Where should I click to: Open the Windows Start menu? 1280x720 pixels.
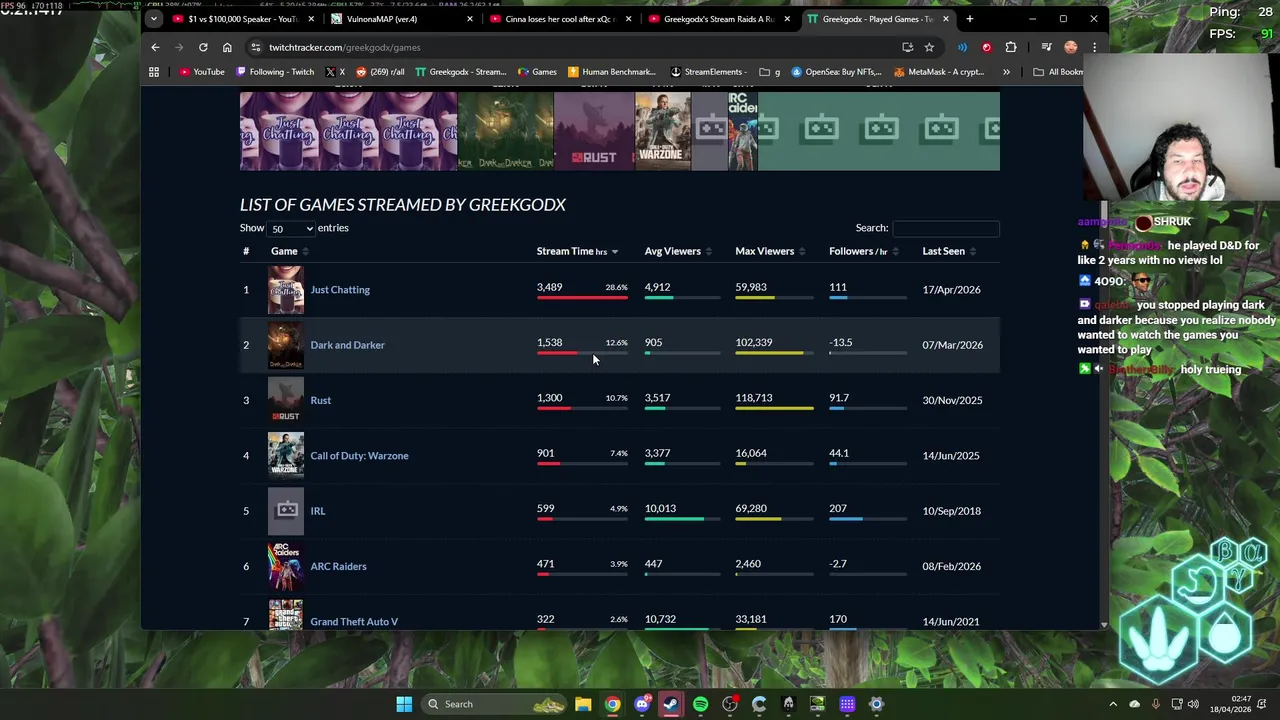[404, 704]
